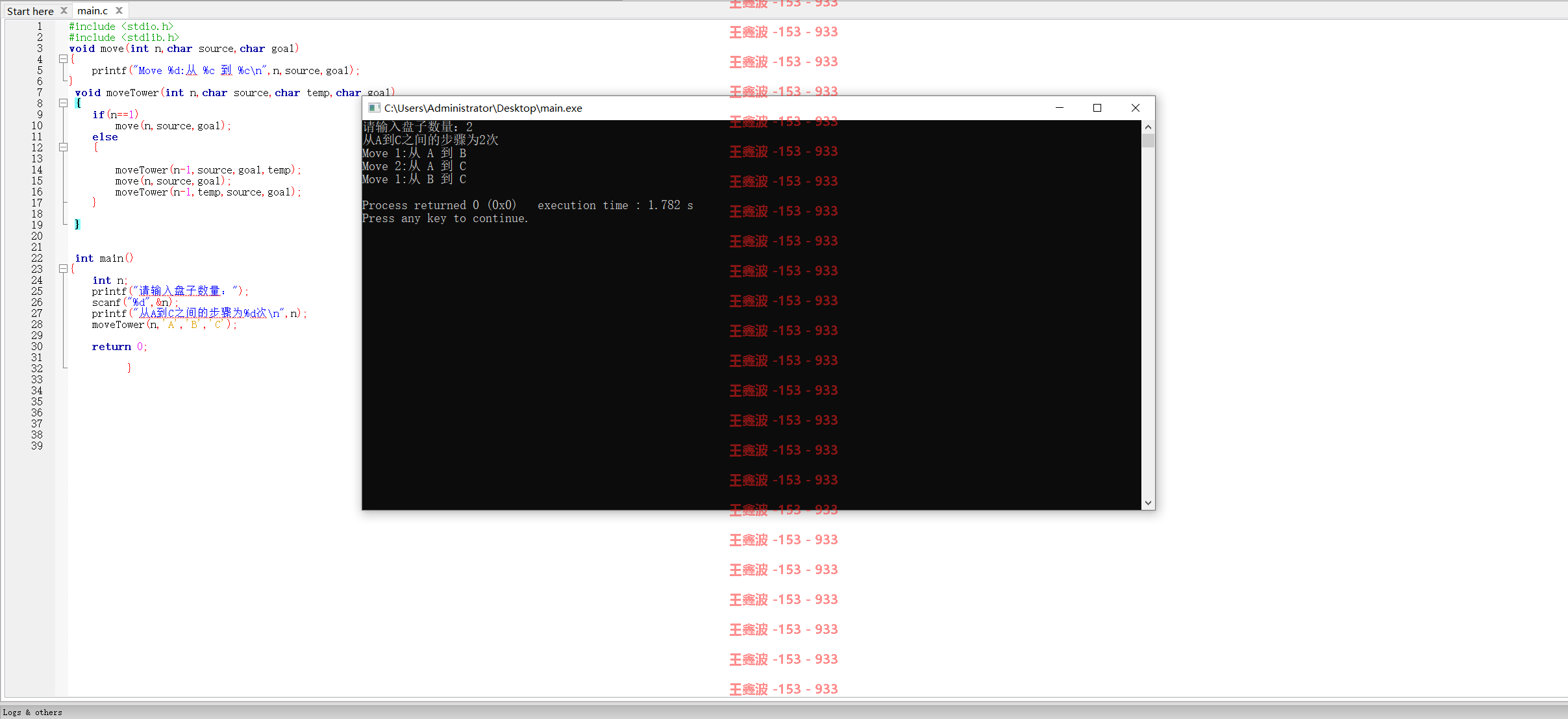
Task: Click the printf "Move %d" statement
Action: [225, 71]
